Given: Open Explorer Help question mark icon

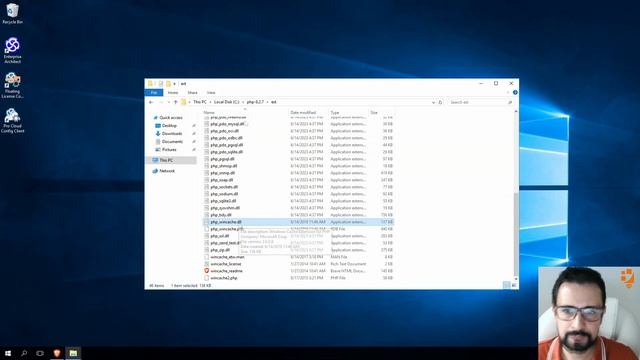Looking at the screenshot, I should coord(515,93).
